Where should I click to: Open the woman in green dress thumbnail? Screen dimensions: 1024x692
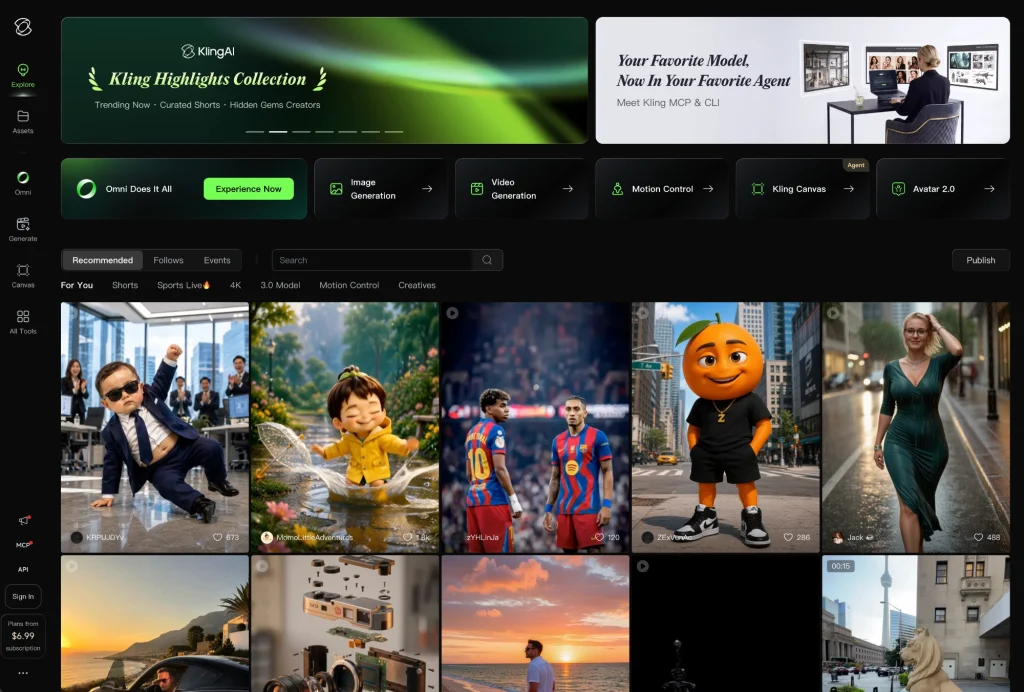tap(916, 427)
